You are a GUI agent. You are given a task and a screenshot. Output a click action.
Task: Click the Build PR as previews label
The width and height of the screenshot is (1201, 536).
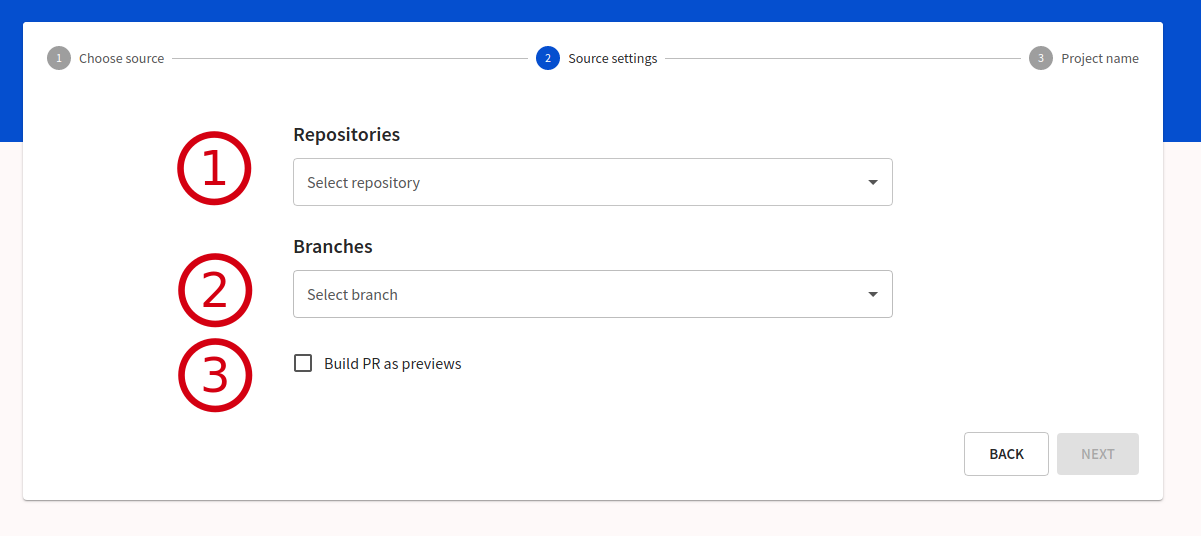click(x=393, y=363)
